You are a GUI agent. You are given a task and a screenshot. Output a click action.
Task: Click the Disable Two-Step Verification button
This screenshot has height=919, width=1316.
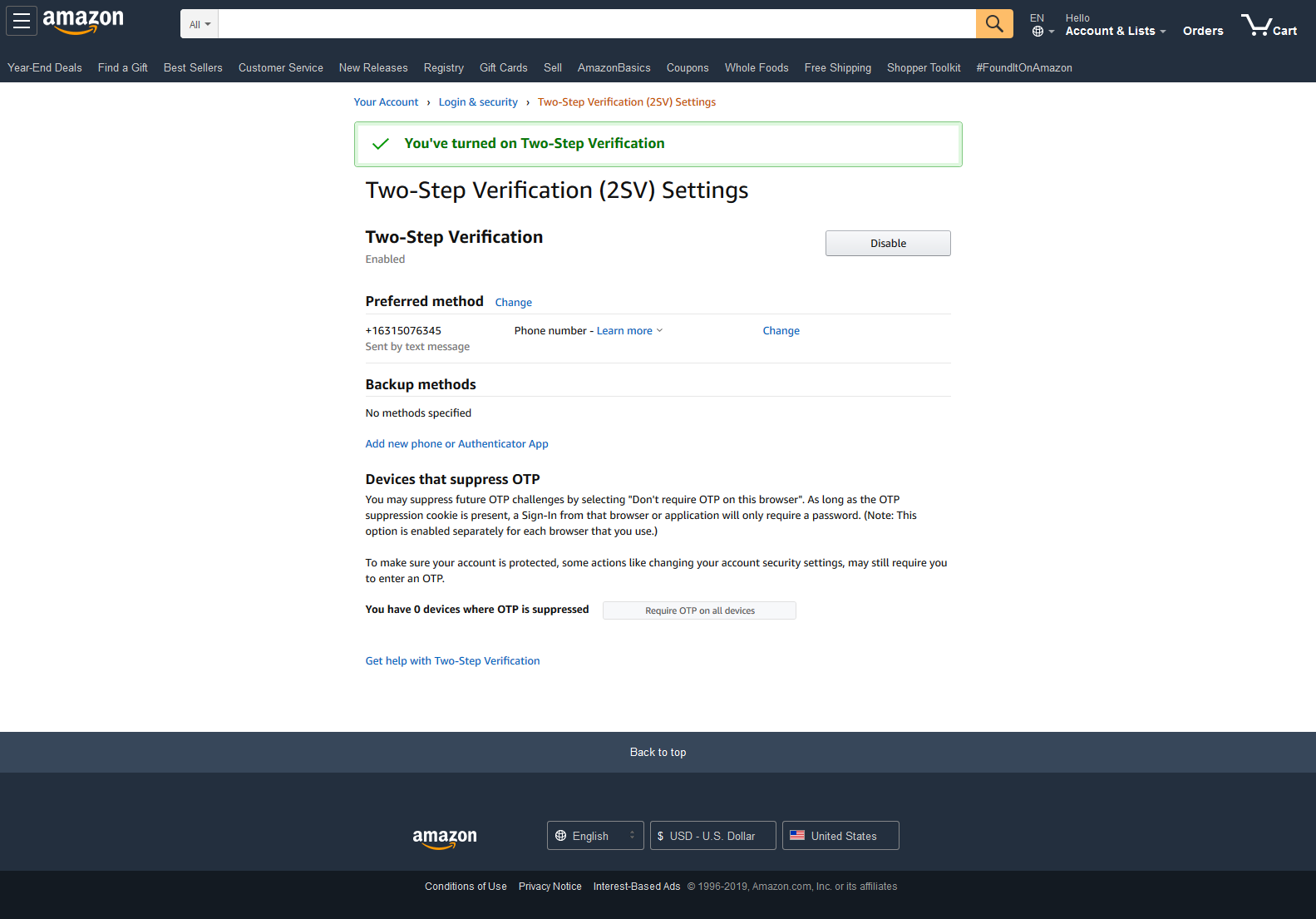point(888,244)
